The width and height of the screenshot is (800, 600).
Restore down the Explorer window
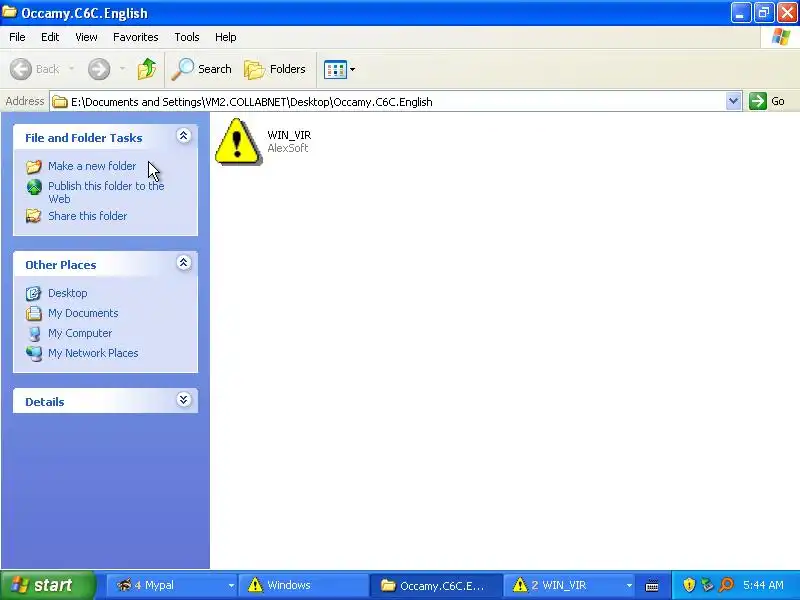pos(764,13)
